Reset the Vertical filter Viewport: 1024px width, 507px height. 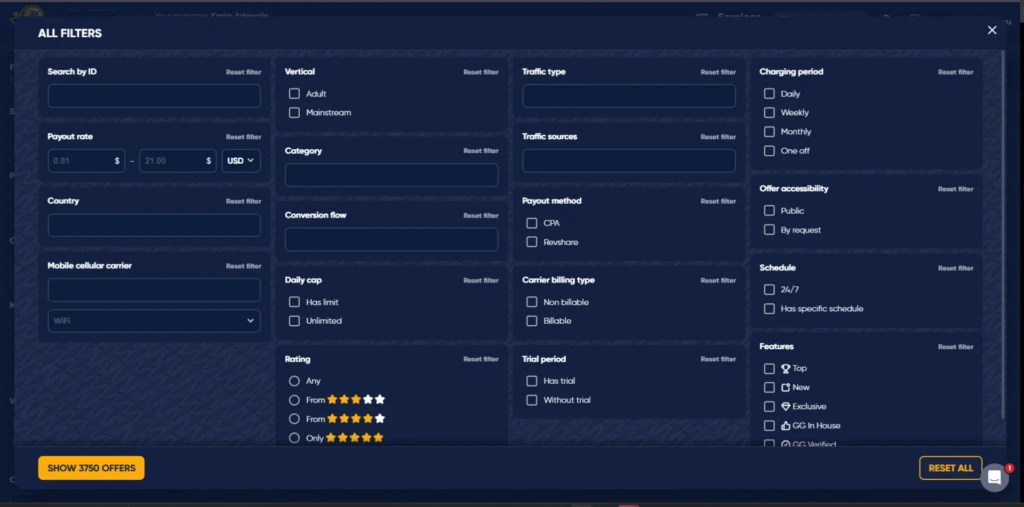[481, 72]
